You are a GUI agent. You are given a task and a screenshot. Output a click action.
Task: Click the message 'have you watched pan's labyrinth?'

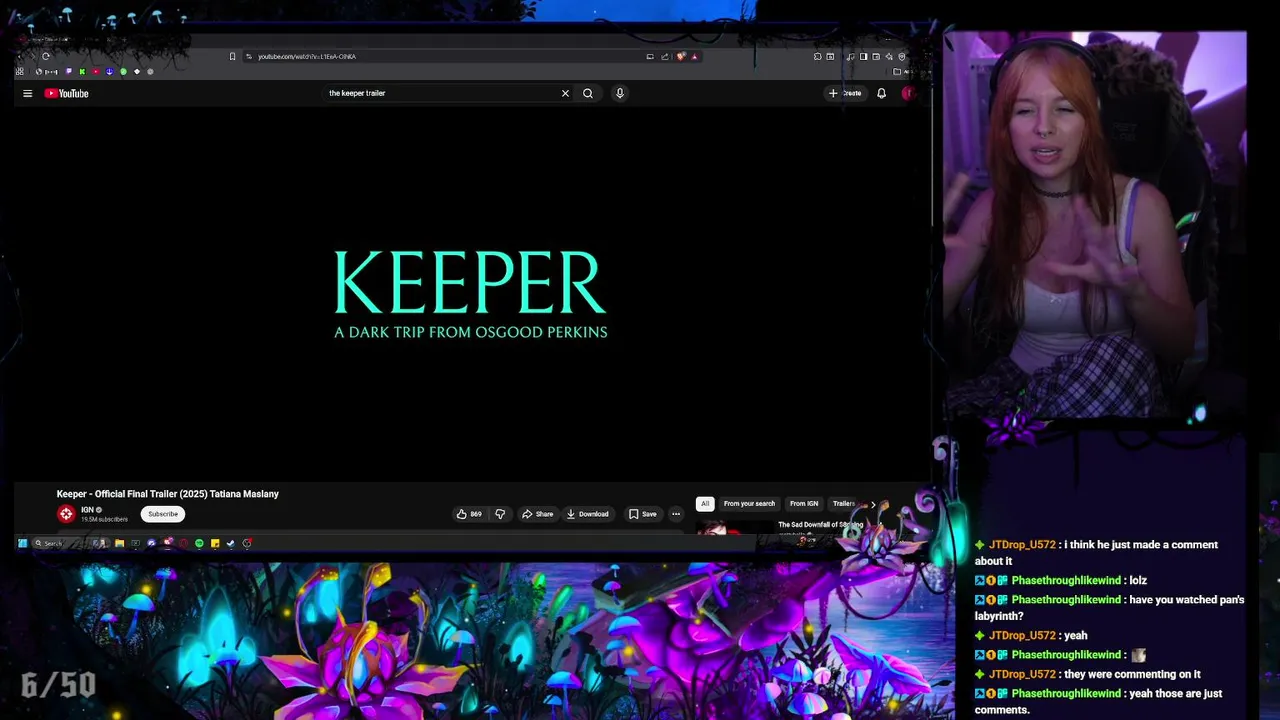(x=1110, y=608)
